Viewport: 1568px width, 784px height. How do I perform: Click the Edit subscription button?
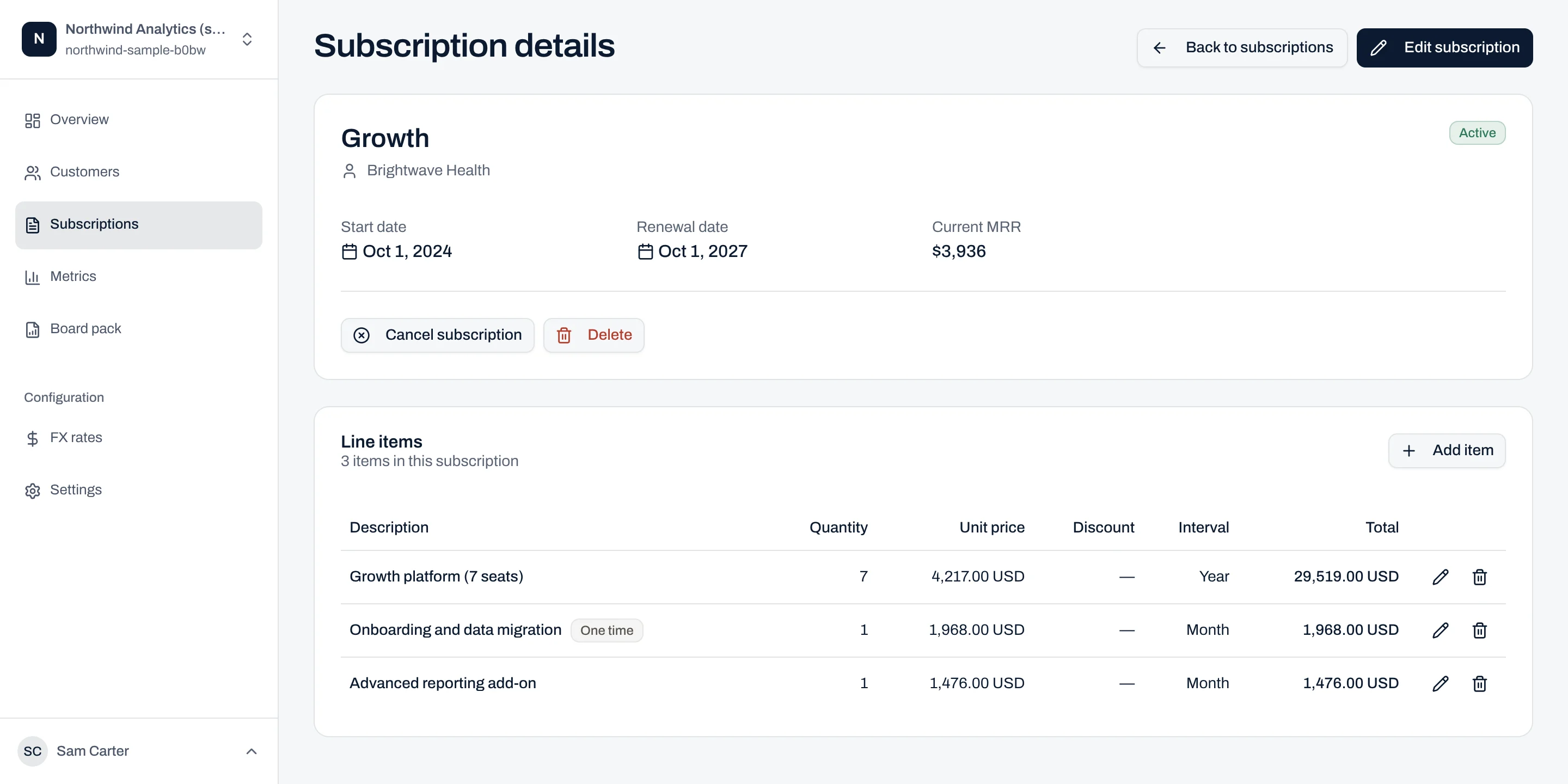pyautogui.click(x=1444, y=47)
